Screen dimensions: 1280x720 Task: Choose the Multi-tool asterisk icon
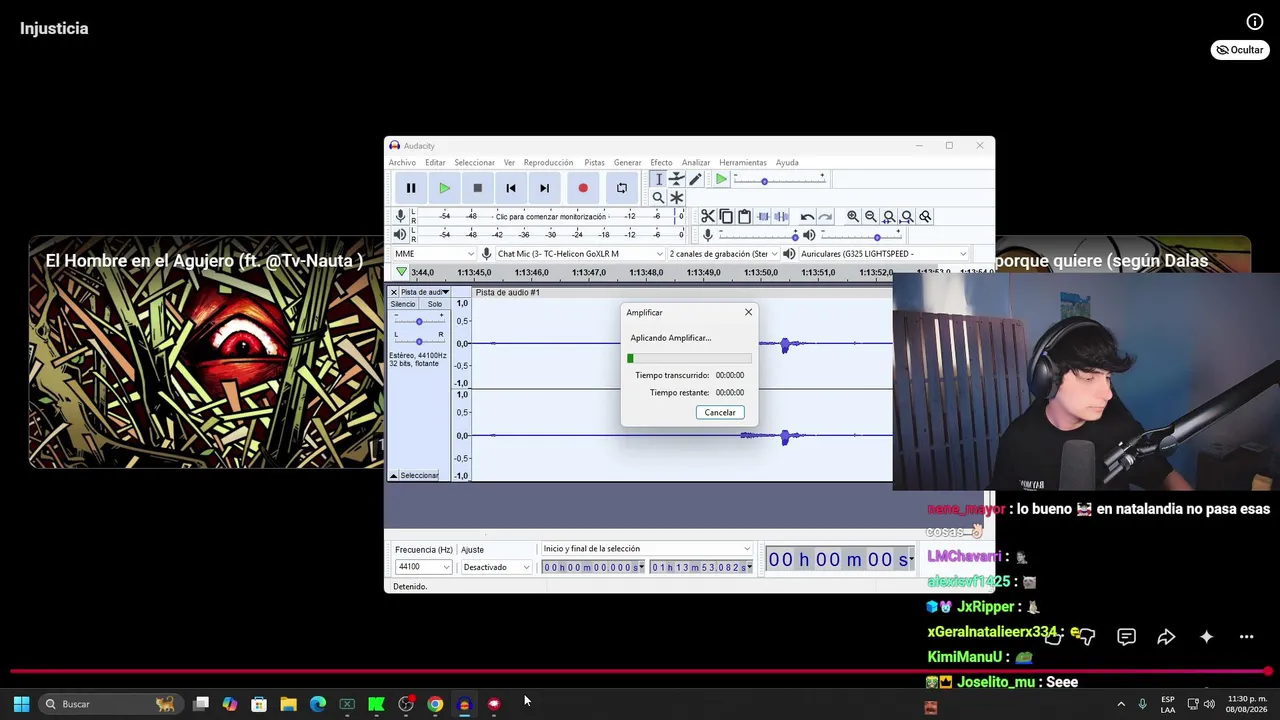point(677,197)
